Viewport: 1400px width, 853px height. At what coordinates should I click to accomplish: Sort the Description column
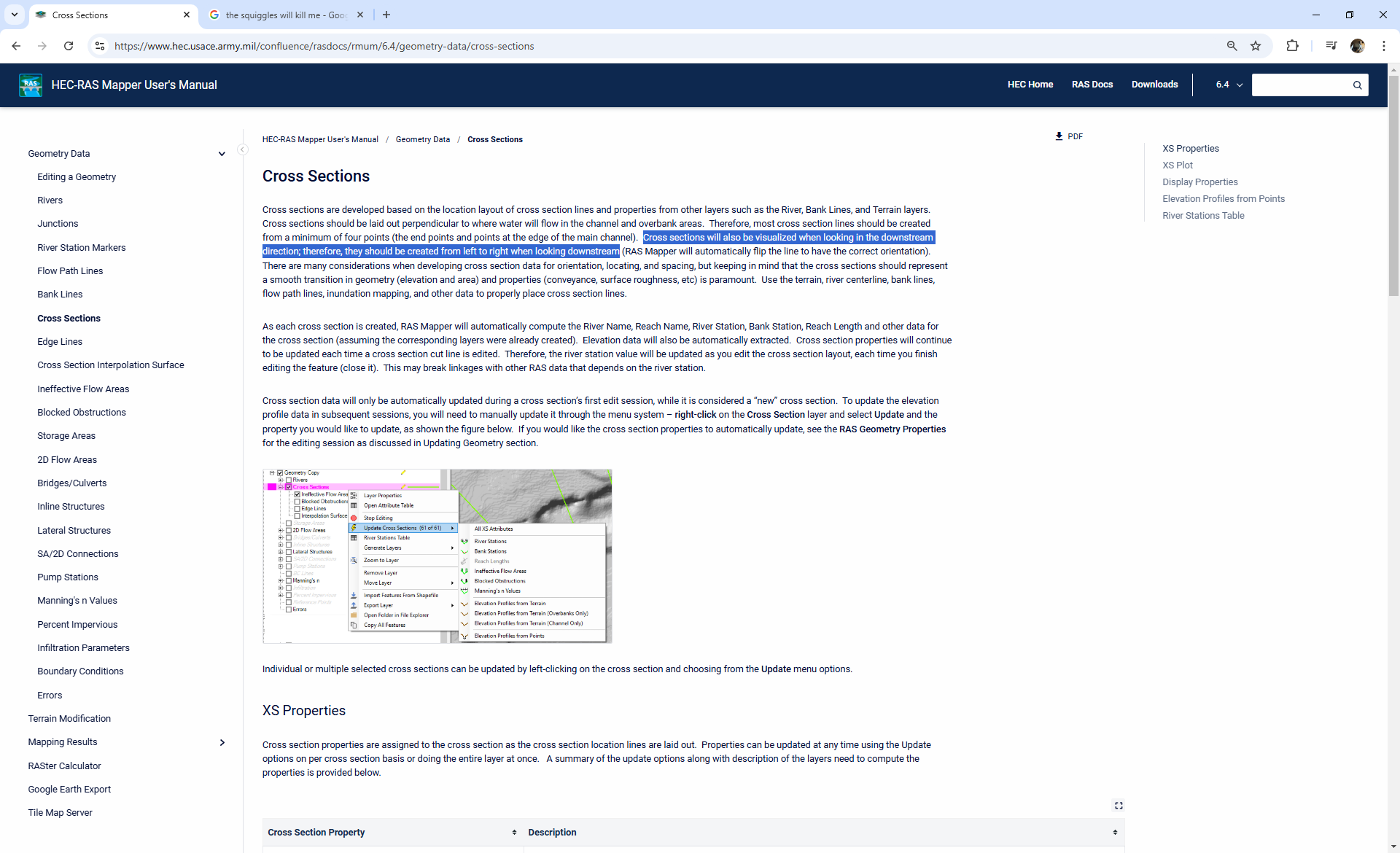[x=1115, y=833]
